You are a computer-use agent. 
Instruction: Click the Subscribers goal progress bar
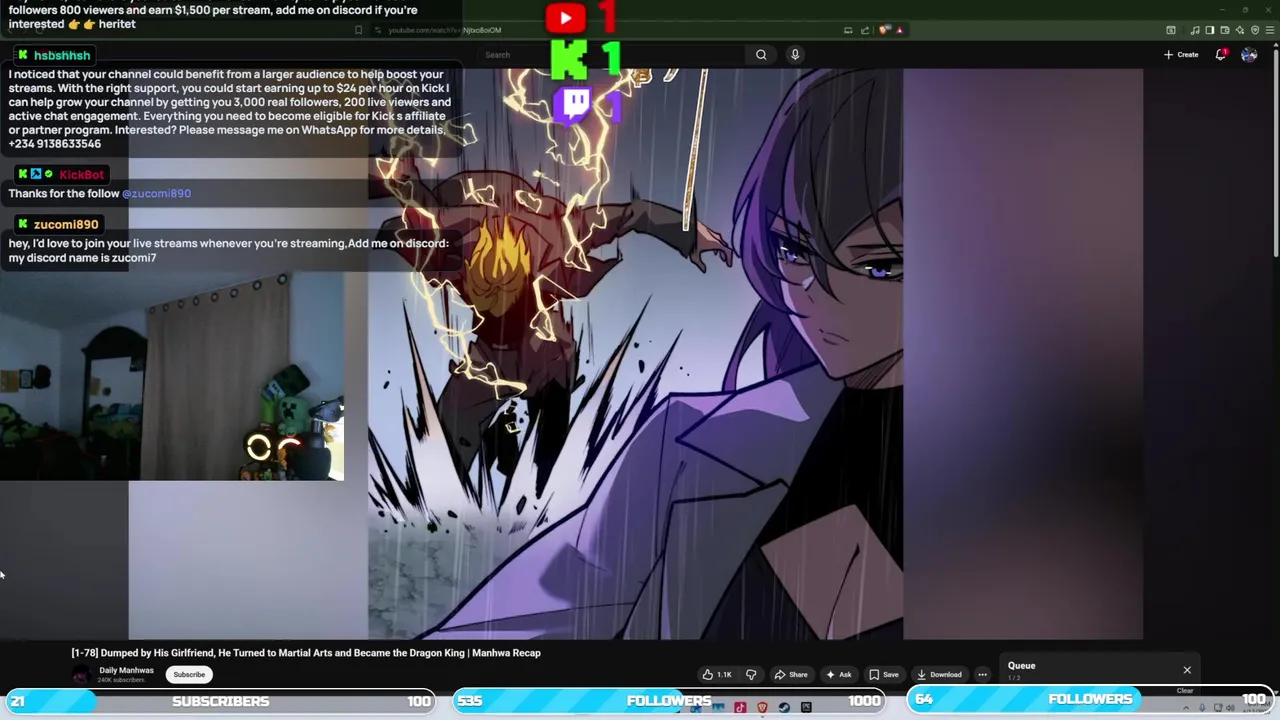[x=220, y=701]
